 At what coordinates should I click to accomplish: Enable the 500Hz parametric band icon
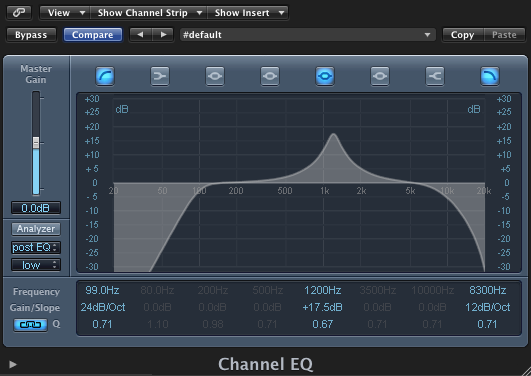[x=270, y=76]
